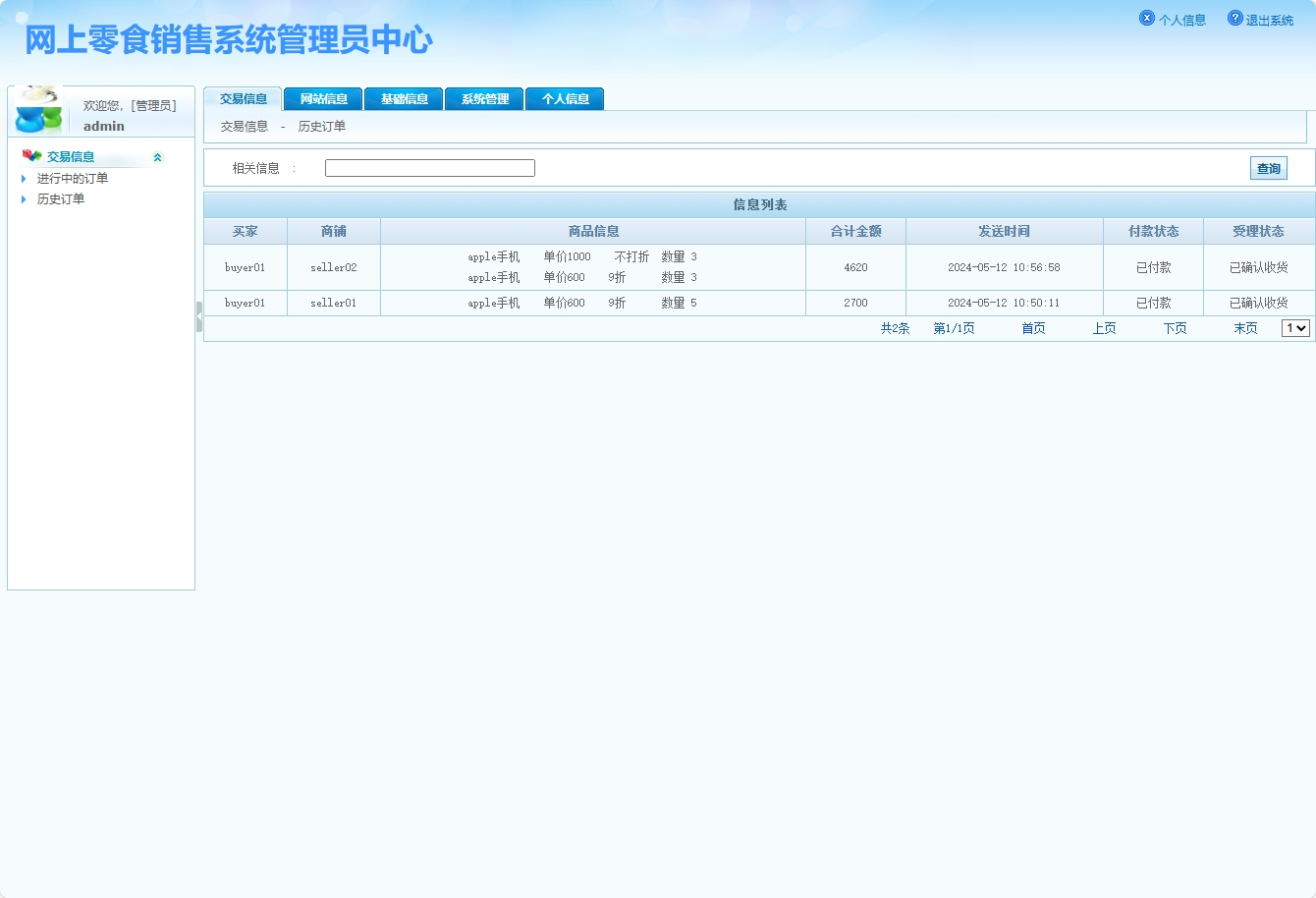Click the 相关信息 input field
The width and height of the screenshot is (1316, 898).
click(429, 167)
